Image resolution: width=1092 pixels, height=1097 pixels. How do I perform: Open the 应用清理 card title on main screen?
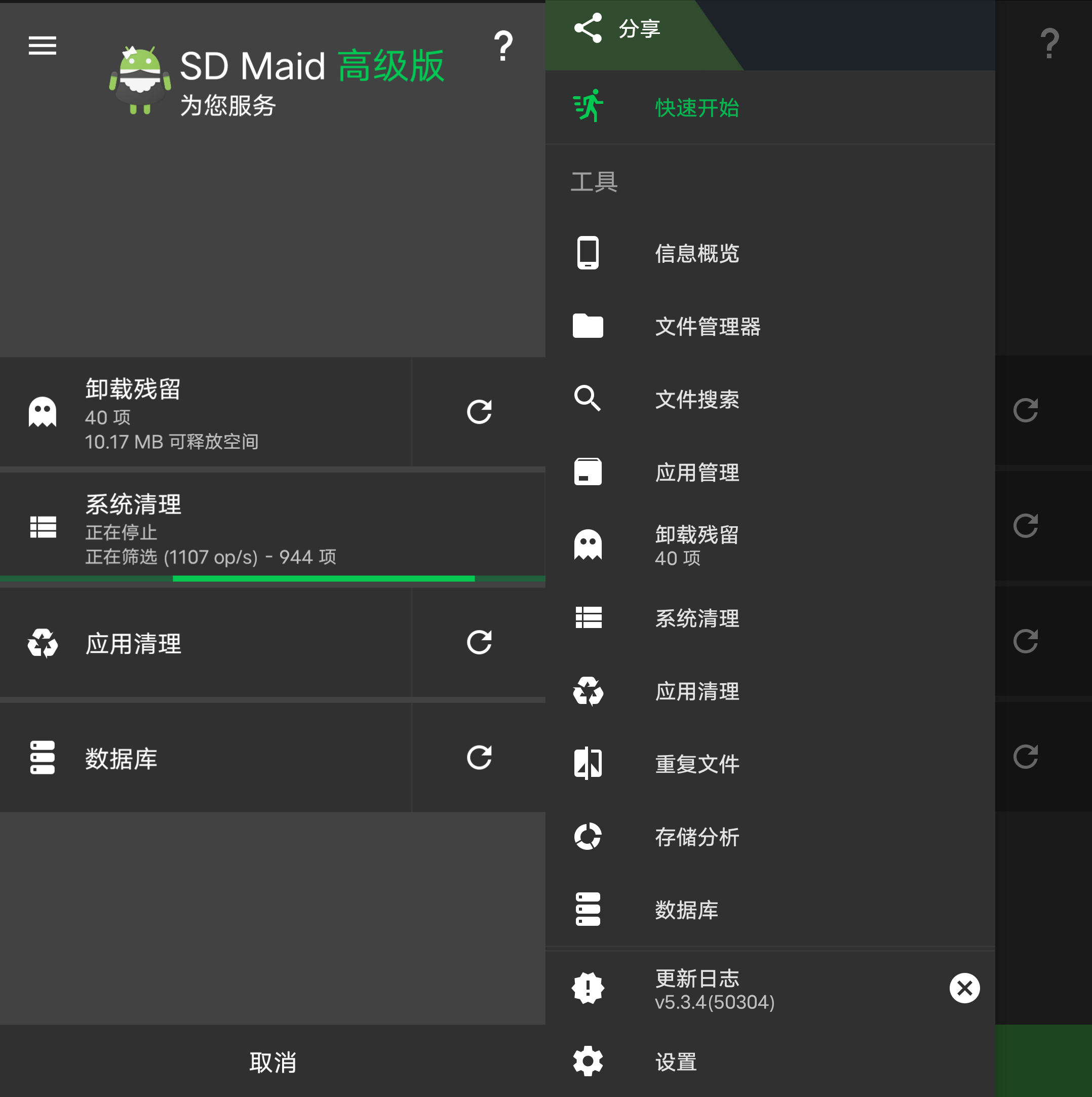133,644
